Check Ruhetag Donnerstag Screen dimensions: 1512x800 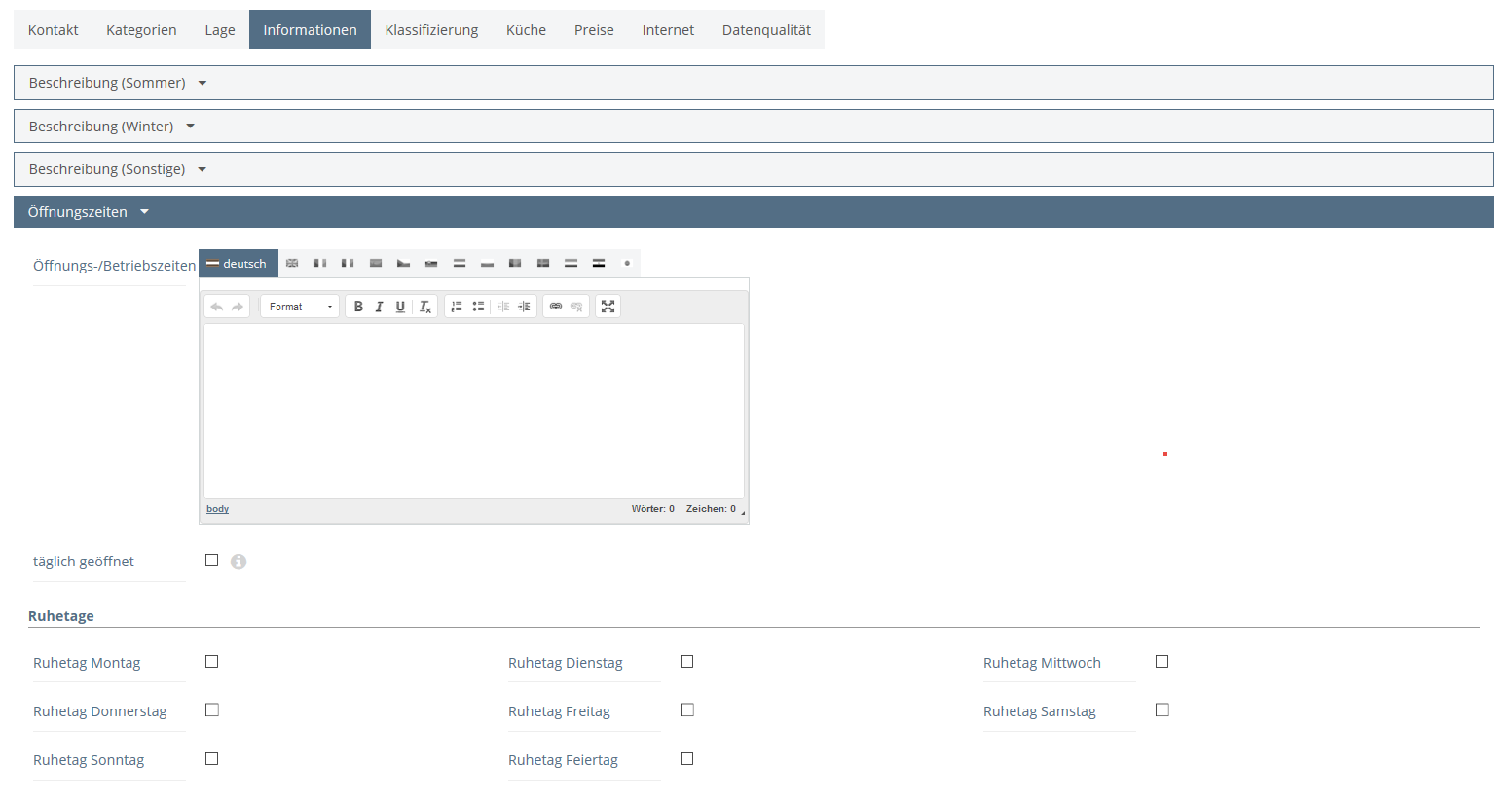pyautogui.click(x=211, y=710)
